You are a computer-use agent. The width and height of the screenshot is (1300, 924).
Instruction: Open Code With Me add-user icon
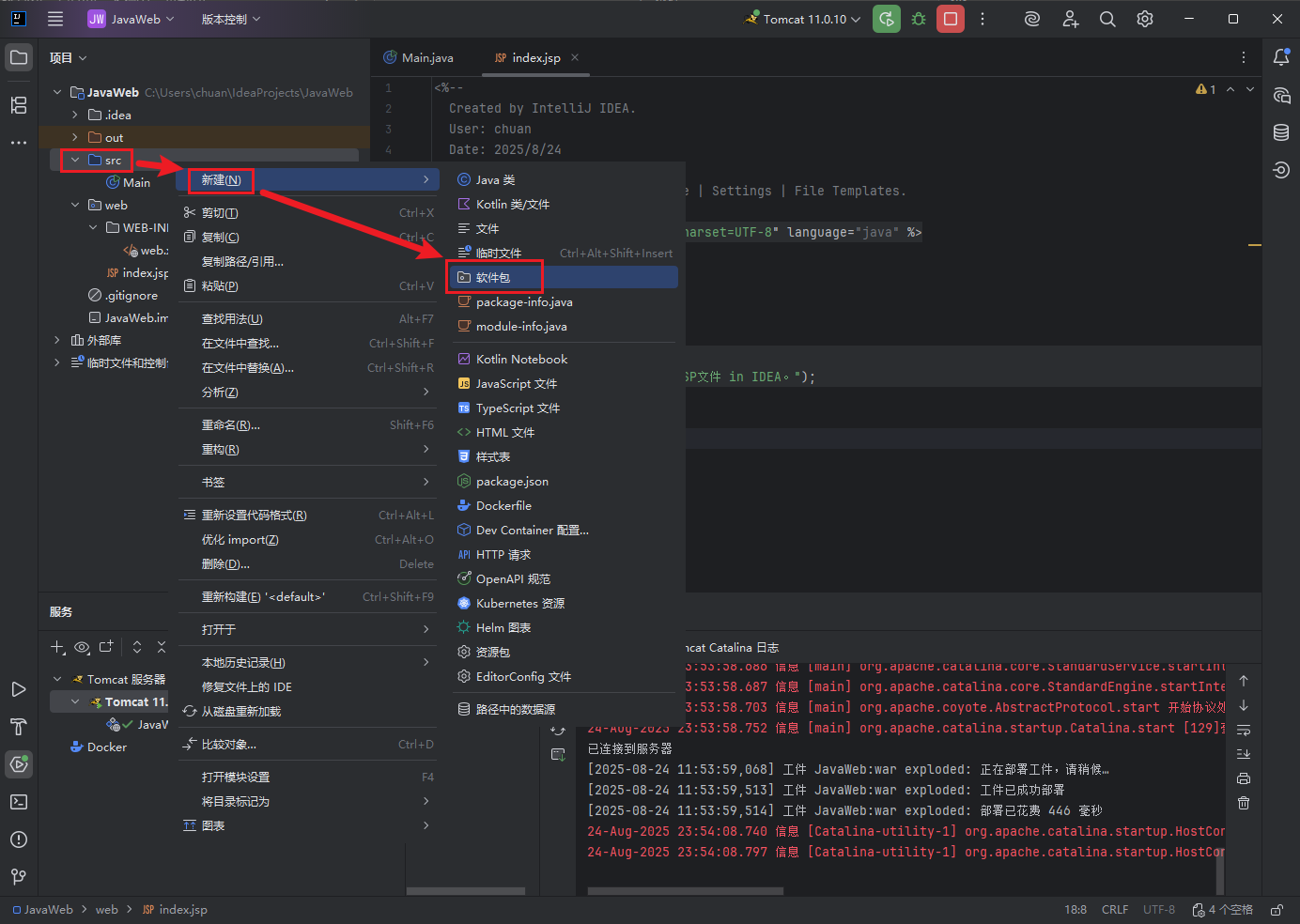click(1071, 19)
